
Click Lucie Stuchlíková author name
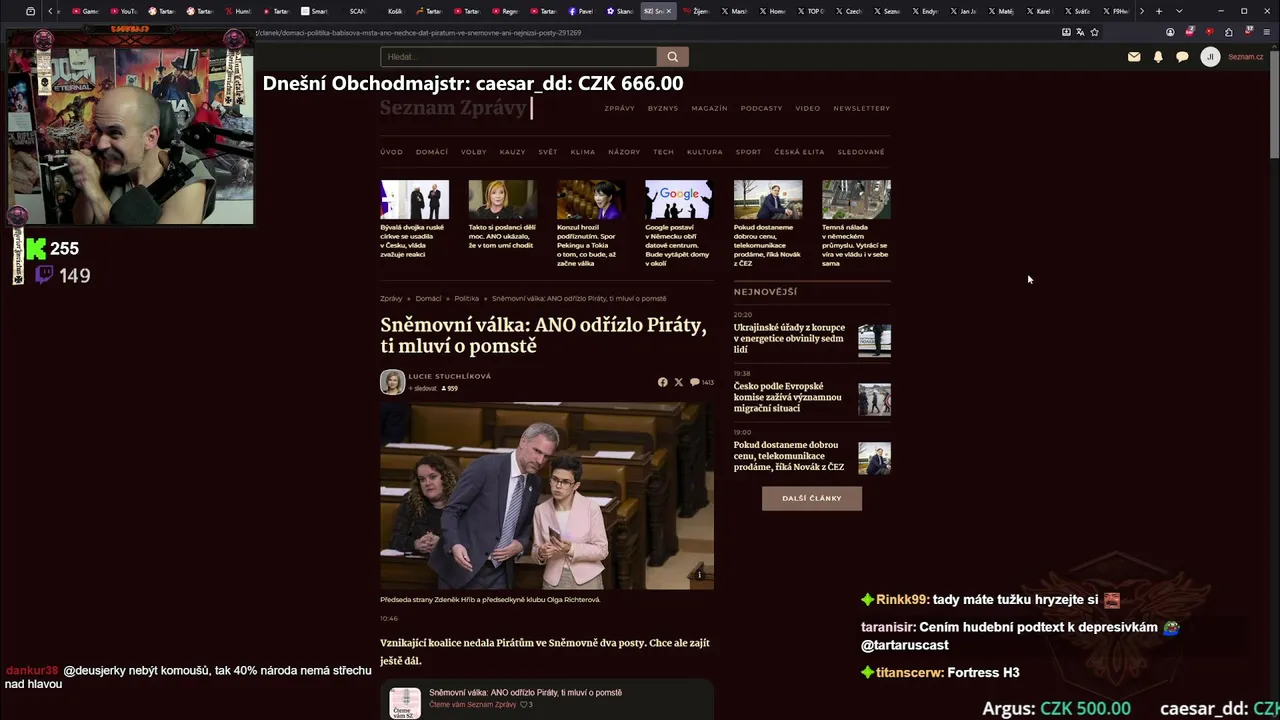pyautogui.click(x=449, y=376)
